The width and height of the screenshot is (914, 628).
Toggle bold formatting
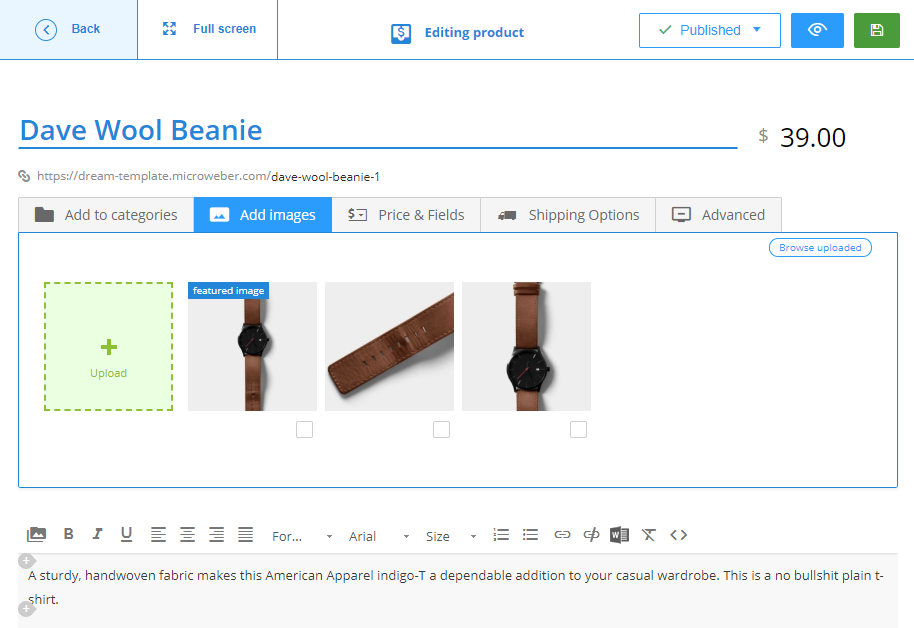point(68,534)
